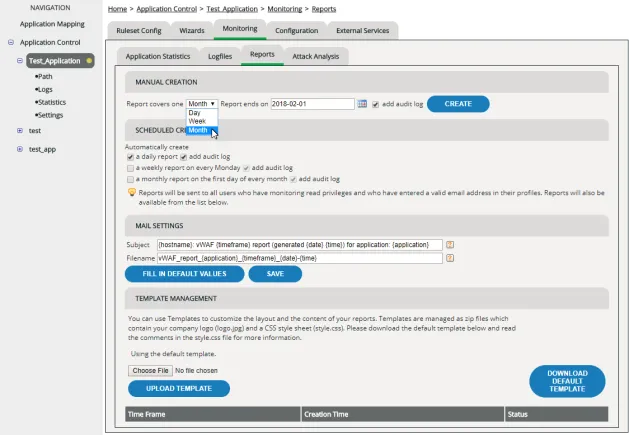The height and width of the screenshot is (435, 629).
Task: Click the lightbulb hint icon
Action: [x=132, y=193]
